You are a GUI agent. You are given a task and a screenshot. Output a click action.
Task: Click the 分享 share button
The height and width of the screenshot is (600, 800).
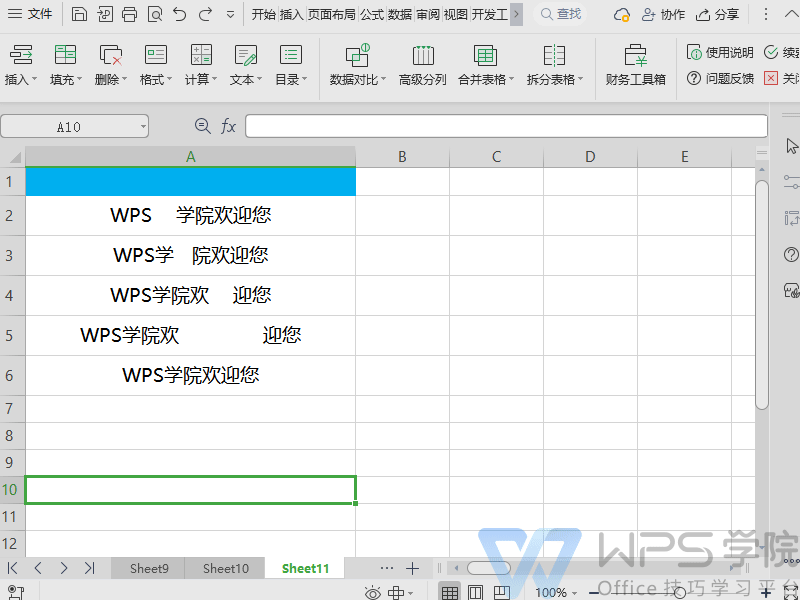(717, 14)
